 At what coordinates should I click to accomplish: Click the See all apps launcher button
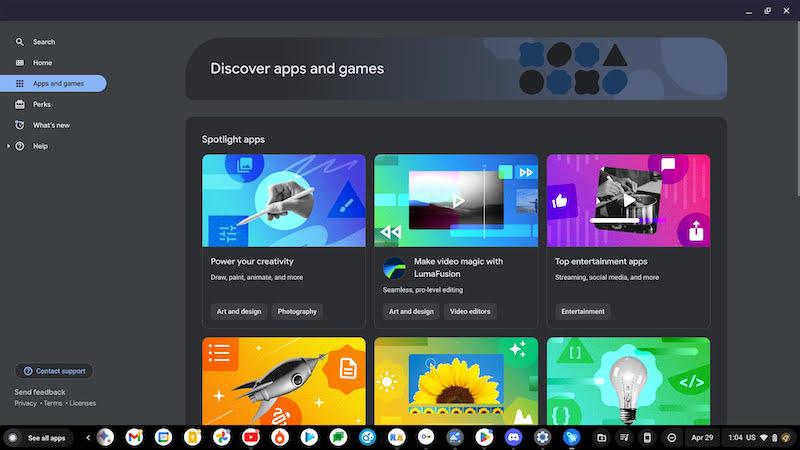[x=38, y=438]
